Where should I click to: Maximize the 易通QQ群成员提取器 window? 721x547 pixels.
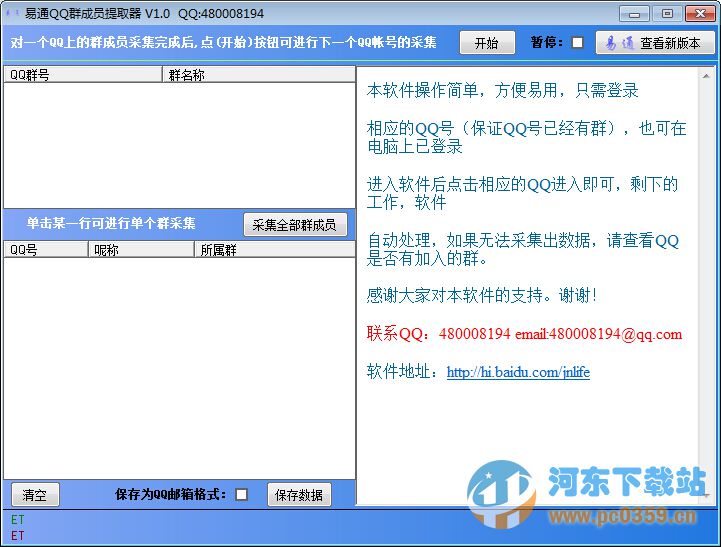667,14
